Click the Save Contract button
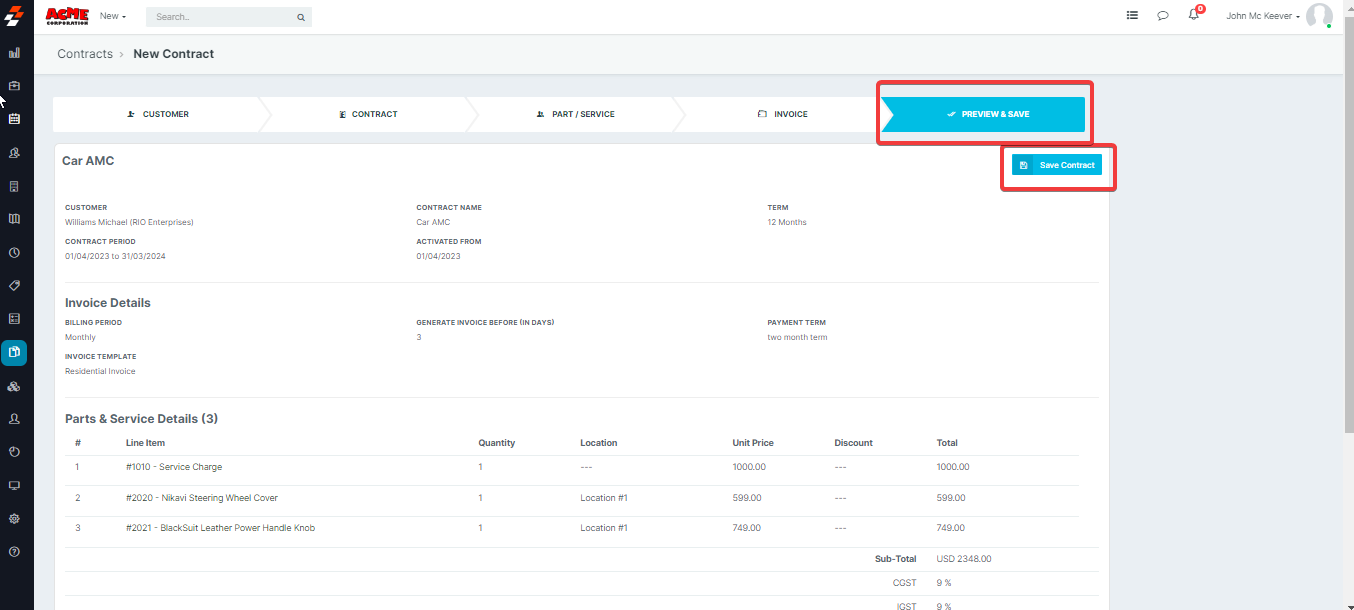Viewport: 1354px width, 610px height. 1057,165
